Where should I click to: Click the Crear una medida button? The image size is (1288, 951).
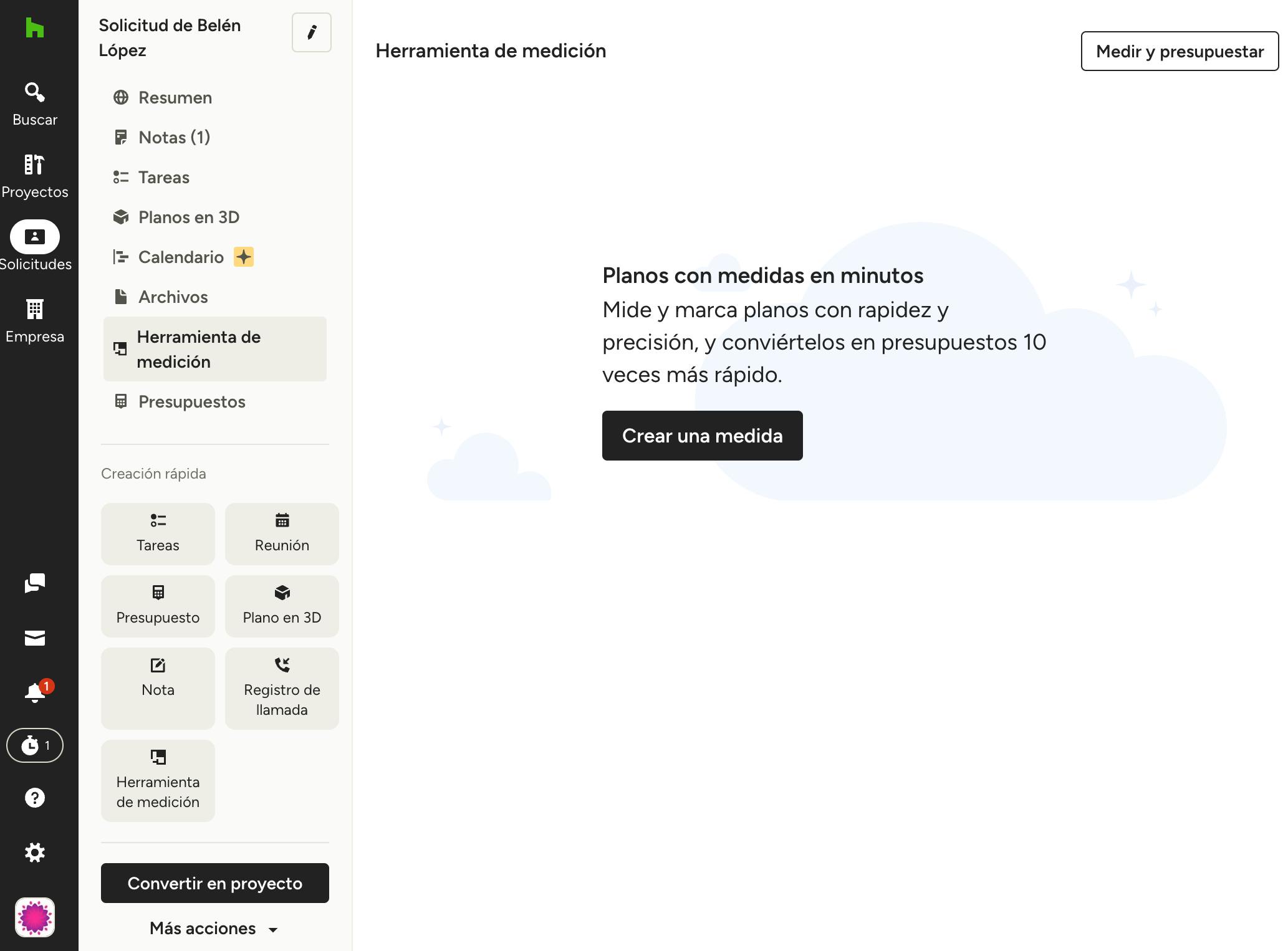coord(702,436)
